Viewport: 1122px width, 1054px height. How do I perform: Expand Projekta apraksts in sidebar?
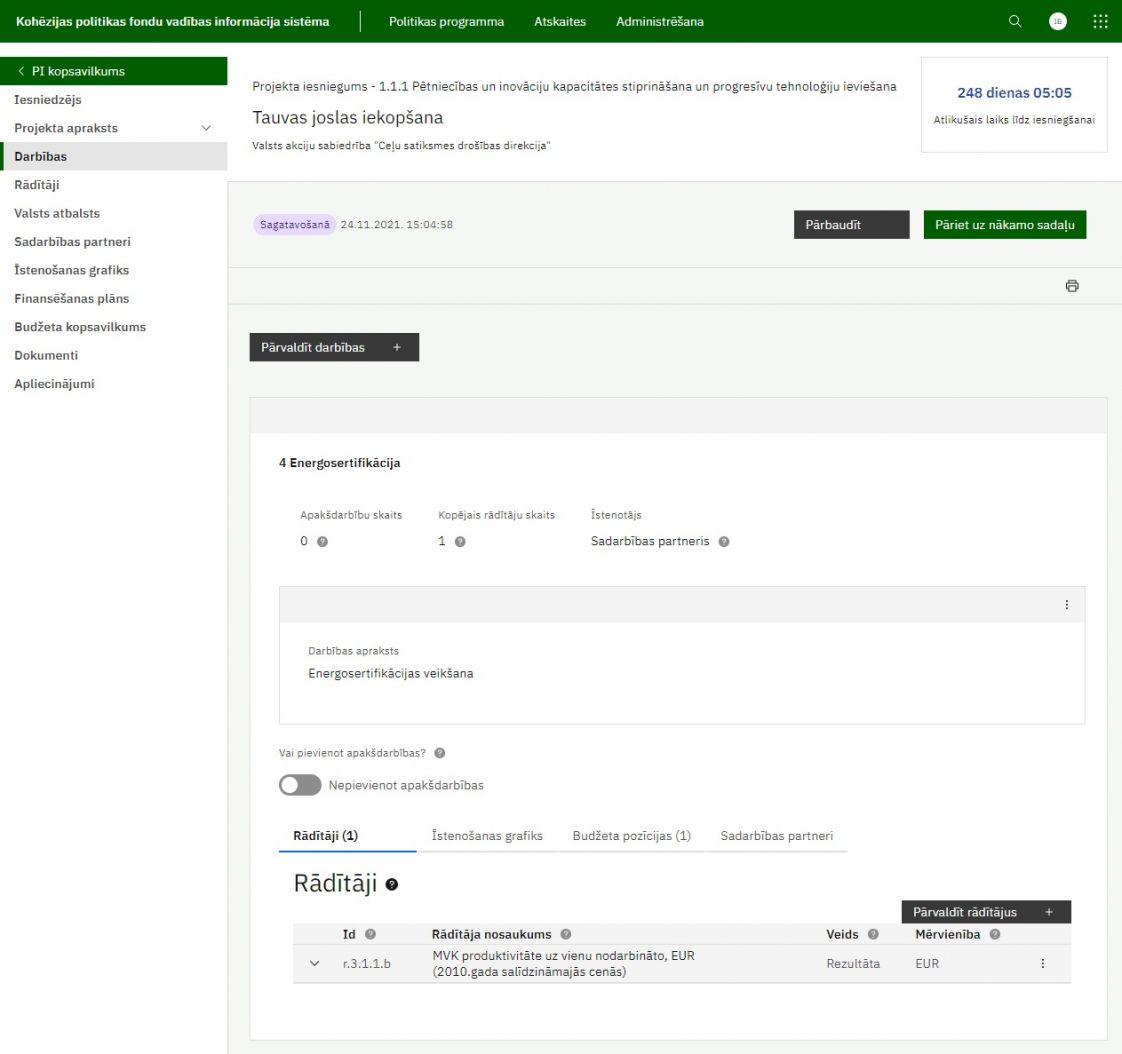click(207, 128)
